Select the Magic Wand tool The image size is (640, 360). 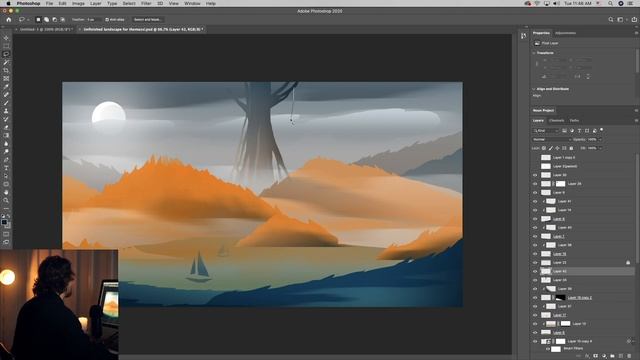[x=6, y=62]
